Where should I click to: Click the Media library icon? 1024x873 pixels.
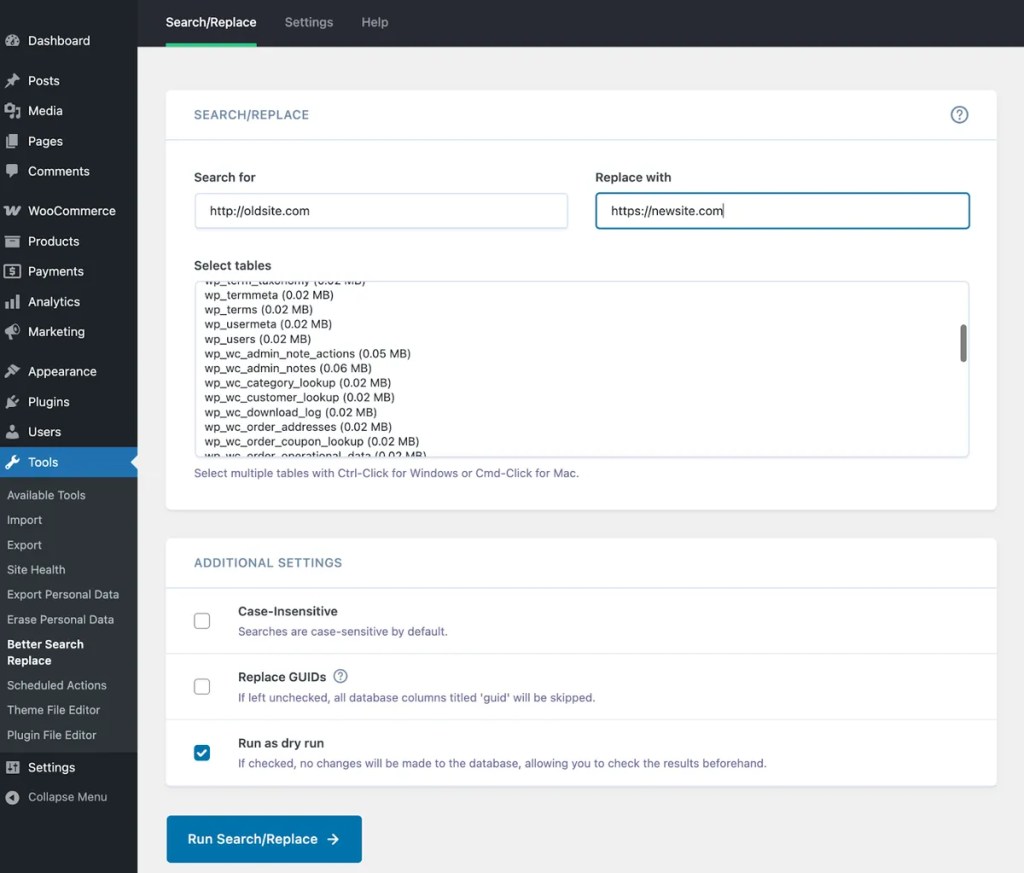coord(12,110)
